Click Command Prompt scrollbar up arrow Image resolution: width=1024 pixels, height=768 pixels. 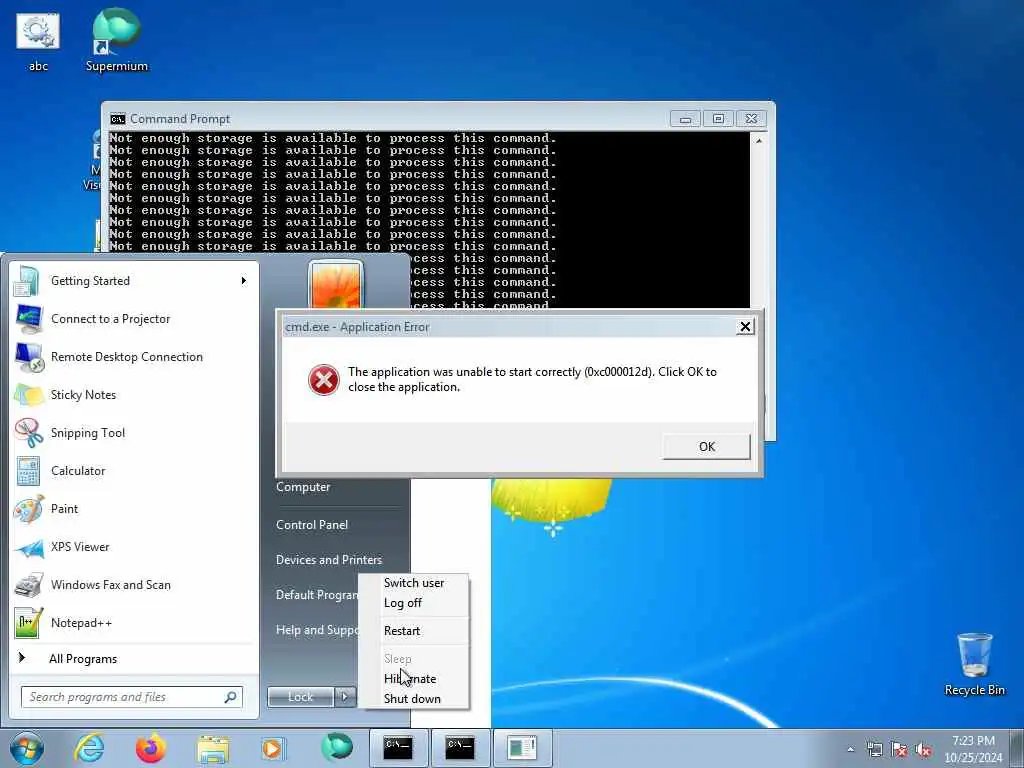click(758, 140)
